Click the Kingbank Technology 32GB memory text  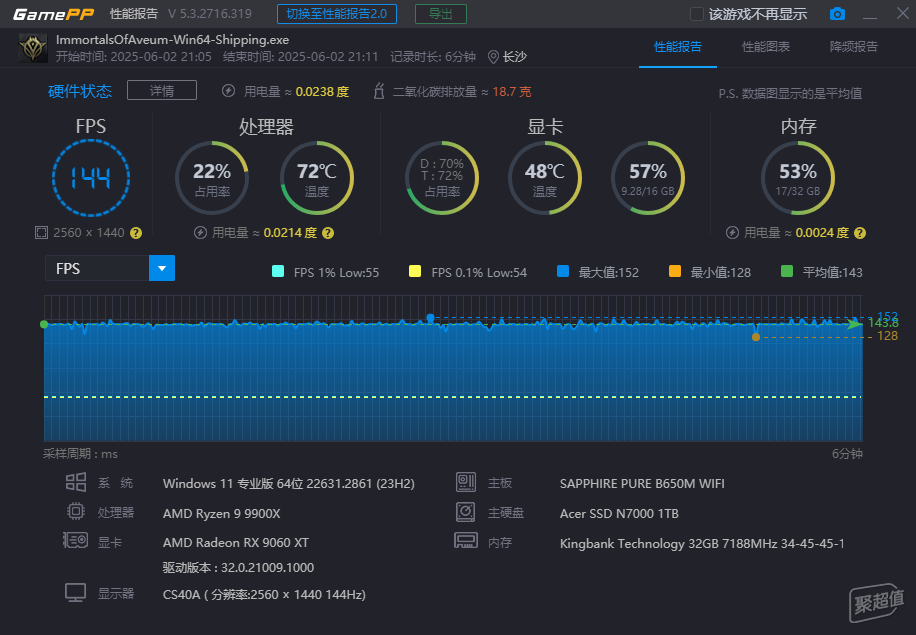702,543
